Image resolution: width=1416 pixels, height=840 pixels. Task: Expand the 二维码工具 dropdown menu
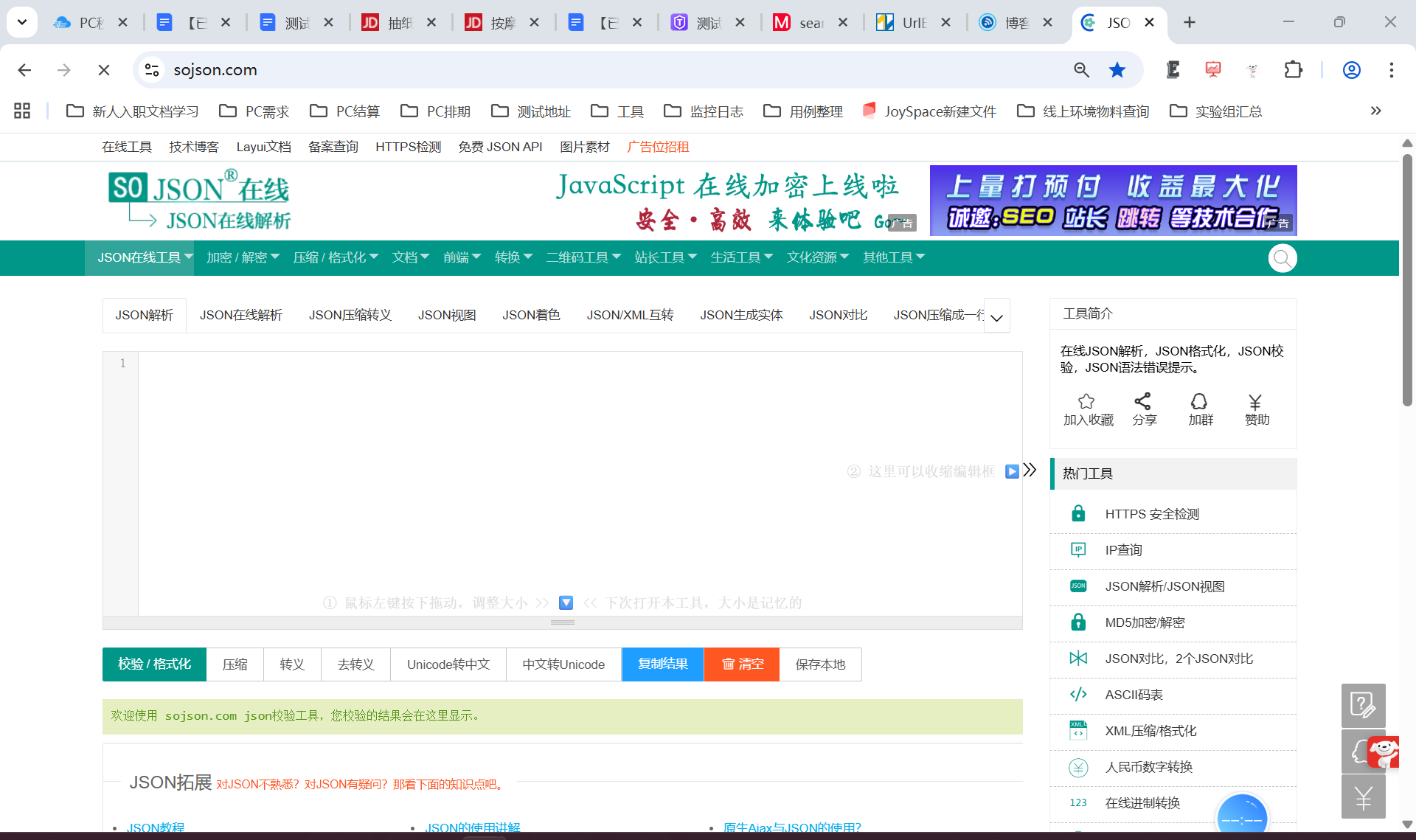(583, 257)
